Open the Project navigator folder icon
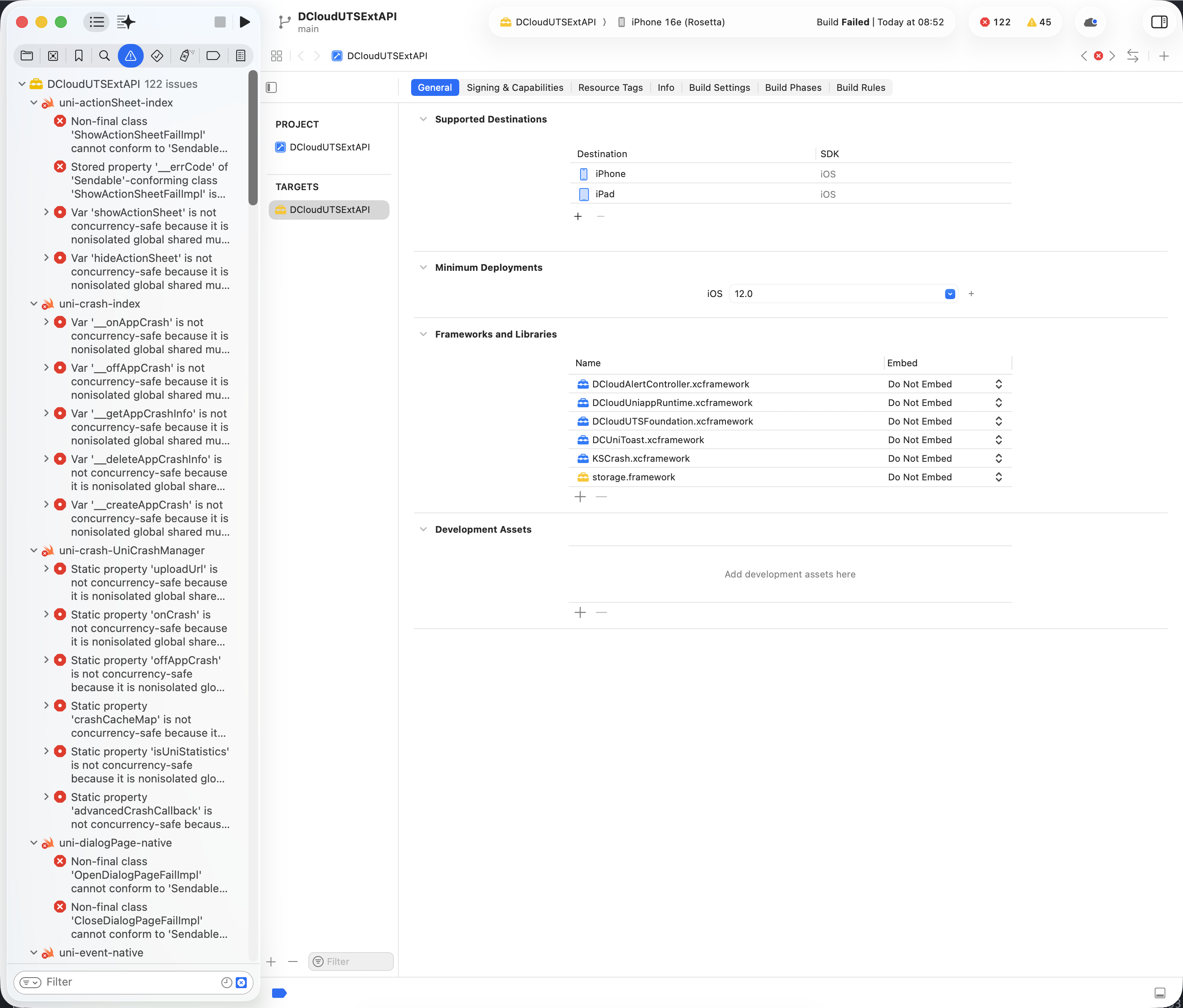 tap(27, 55)
